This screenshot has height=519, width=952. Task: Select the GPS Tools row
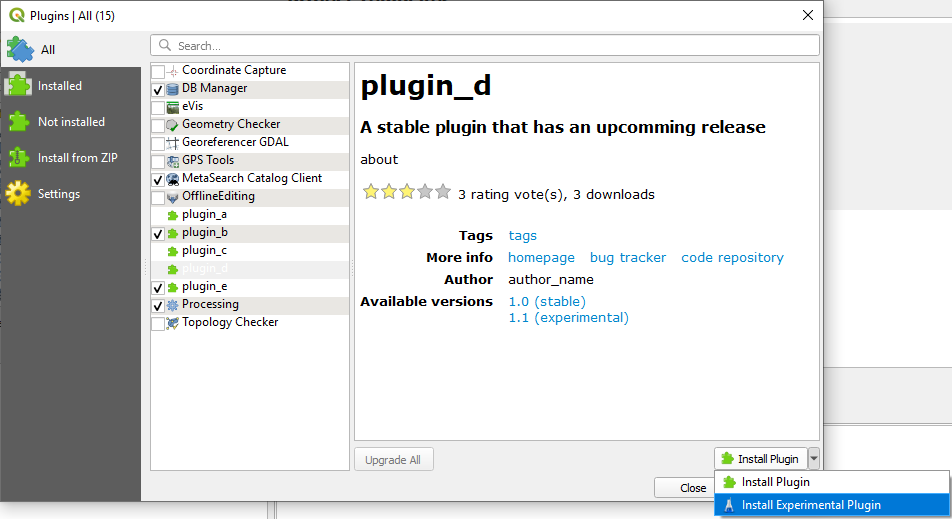click(x=250, y=161)
